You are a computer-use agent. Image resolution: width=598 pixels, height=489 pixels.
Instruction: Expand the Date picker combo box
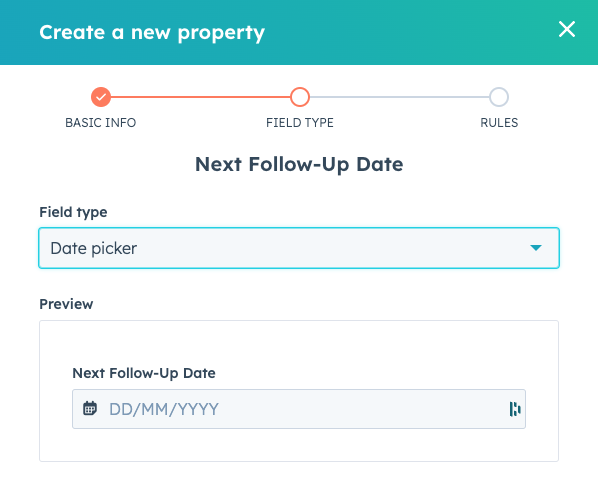[x=299, y=248]
